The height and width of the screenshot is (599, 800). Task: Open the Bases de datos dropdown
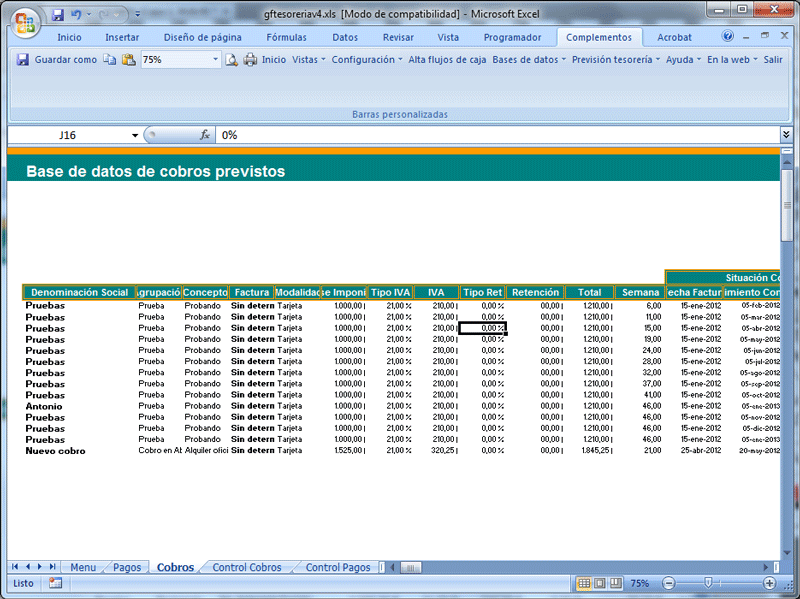click(x=529, y=60)
